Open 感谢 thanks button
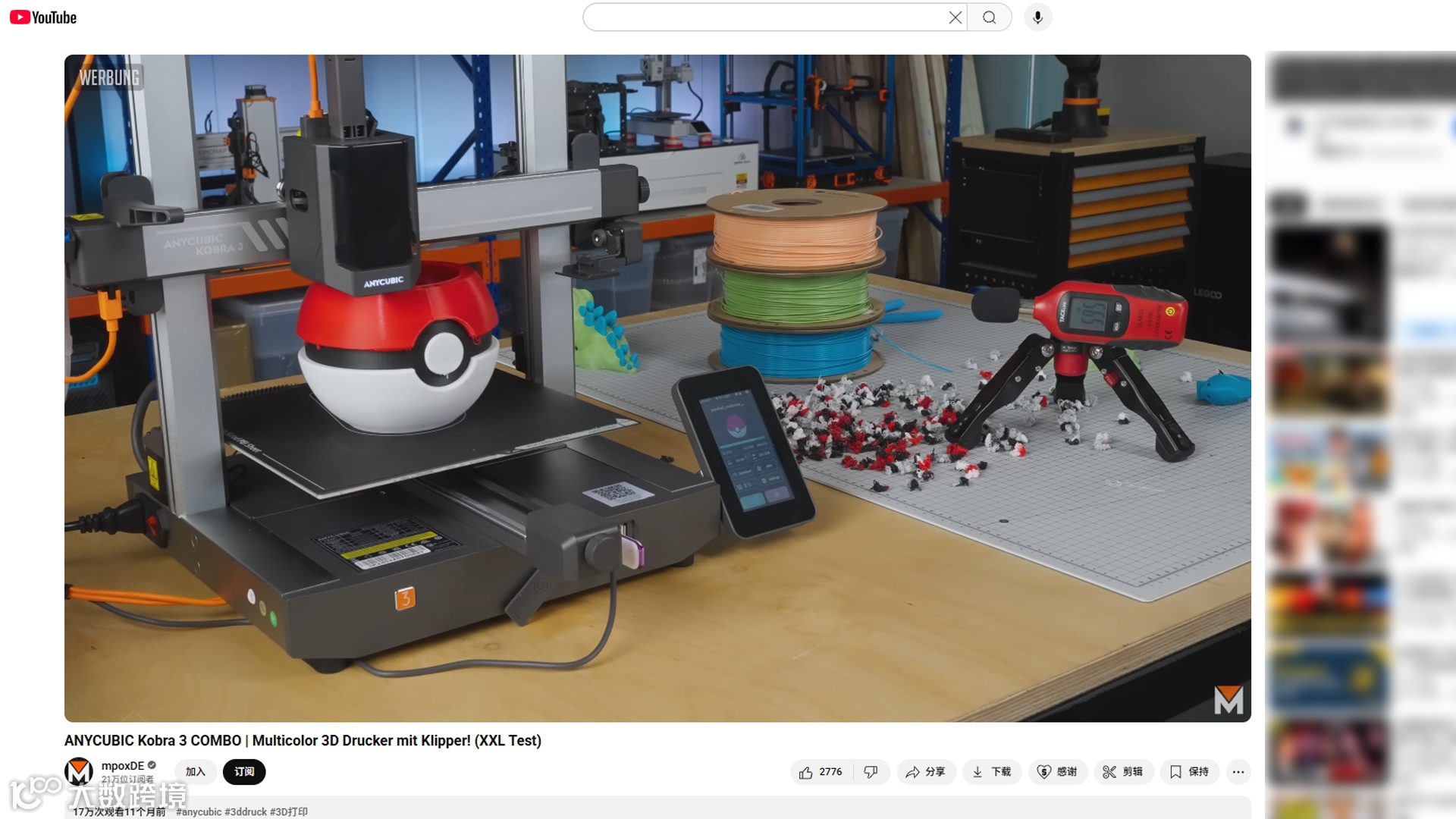This screenshot has width=1456, height=819. (1057, 772)
